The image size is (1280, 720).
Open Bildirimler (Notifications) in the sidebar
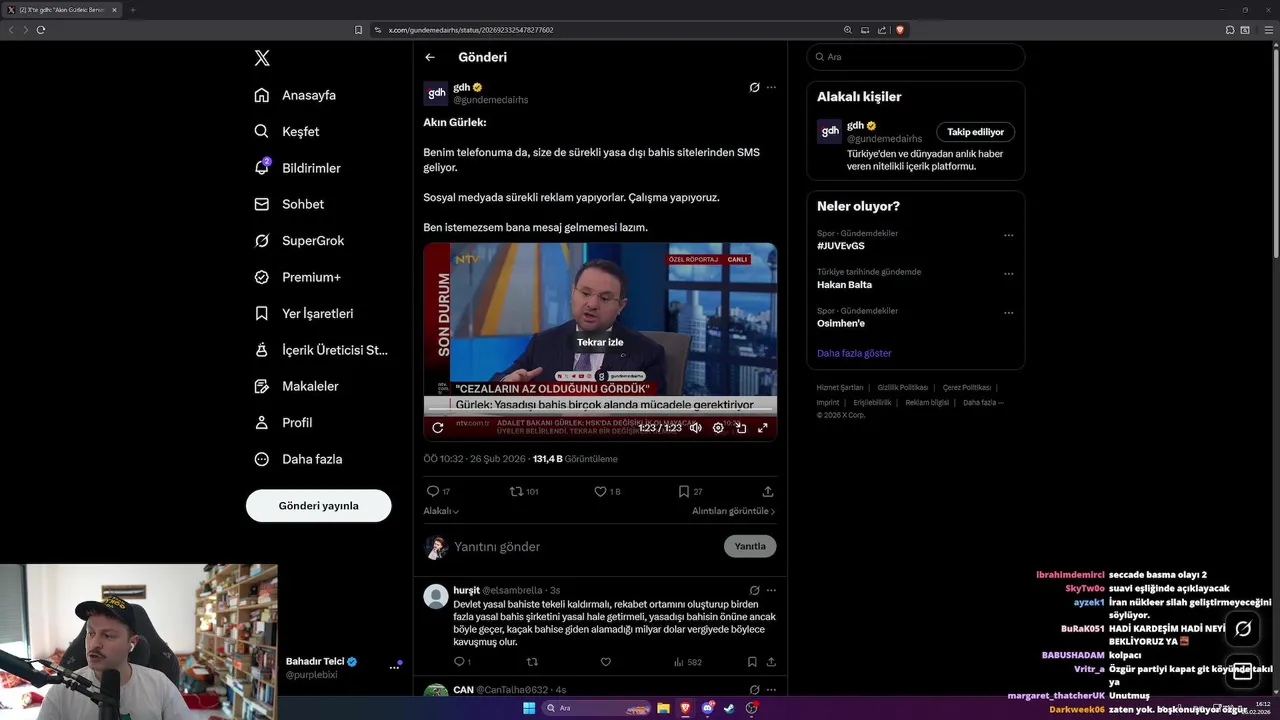[297, 168]
